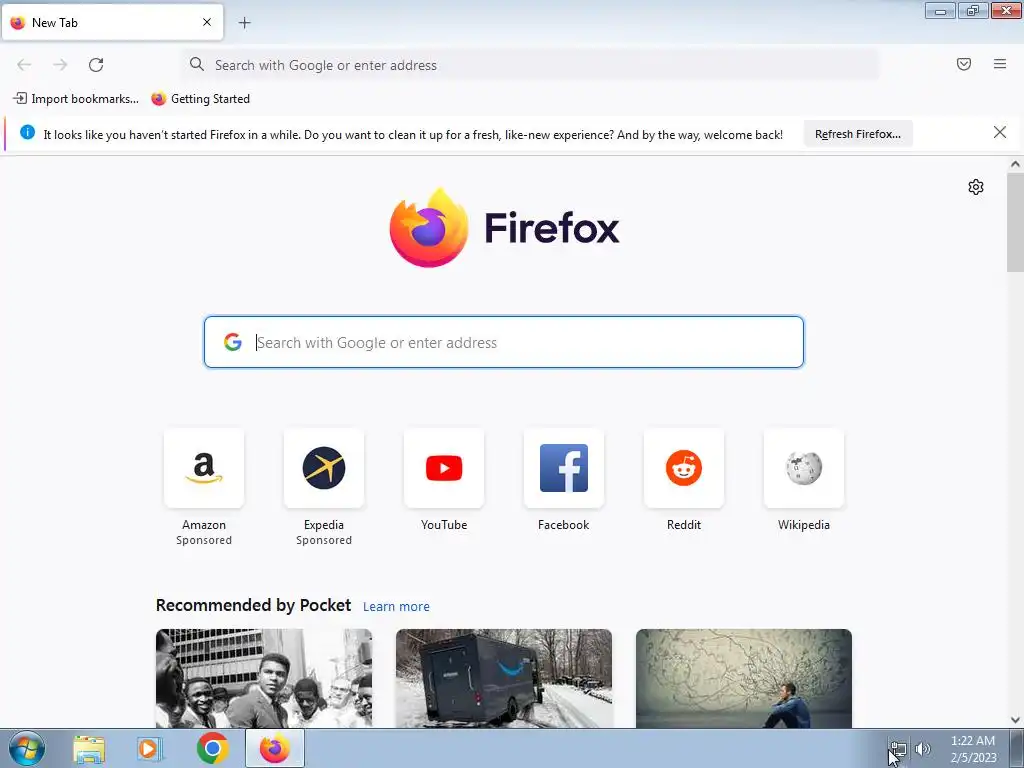Click the taskbar clock showing 1:22 AM
1024x768 pixels.
[972, 749]
